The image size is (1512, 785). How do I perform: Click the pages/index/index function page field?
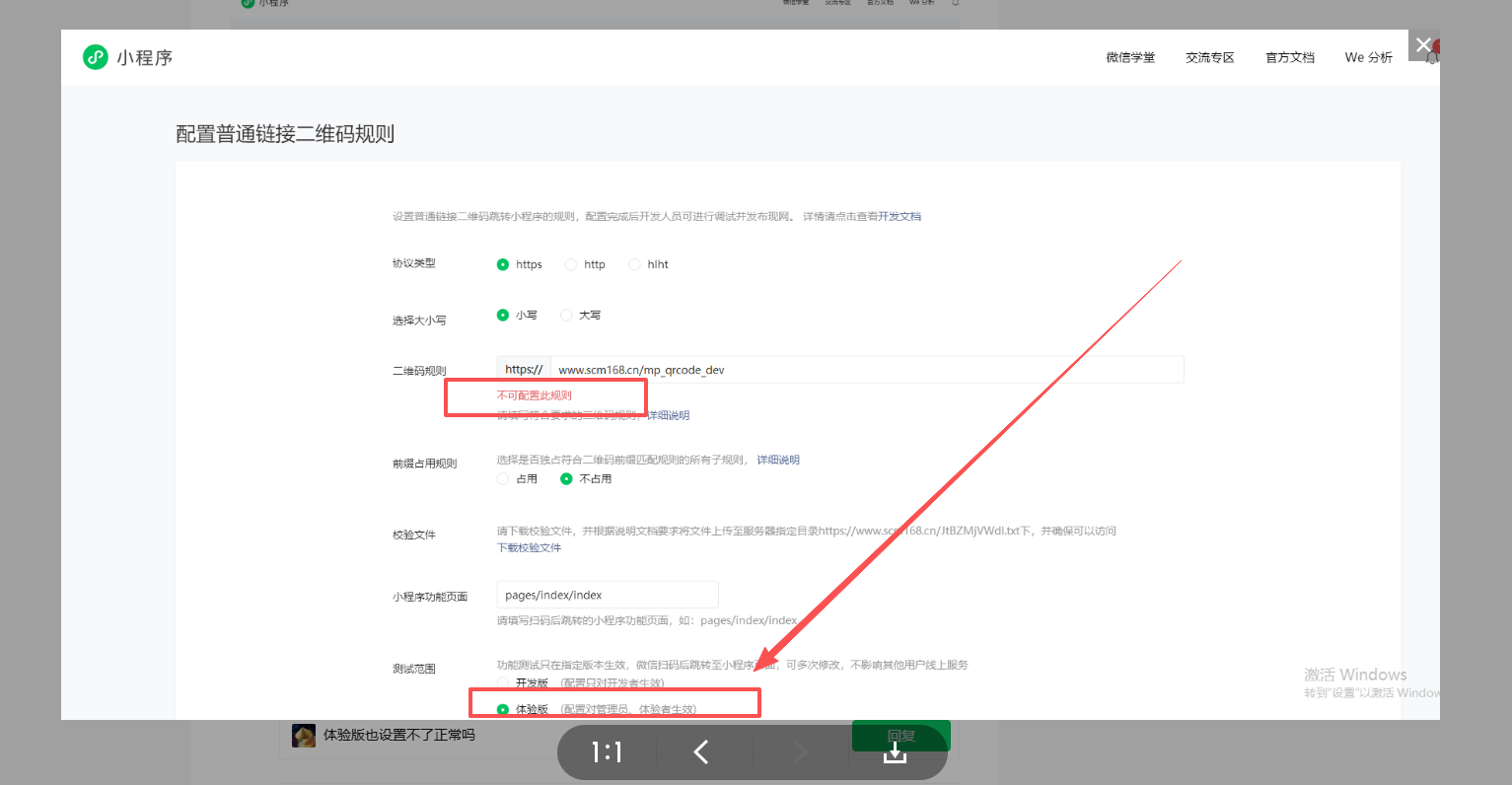pyautogui.click(x=608, y=595)
